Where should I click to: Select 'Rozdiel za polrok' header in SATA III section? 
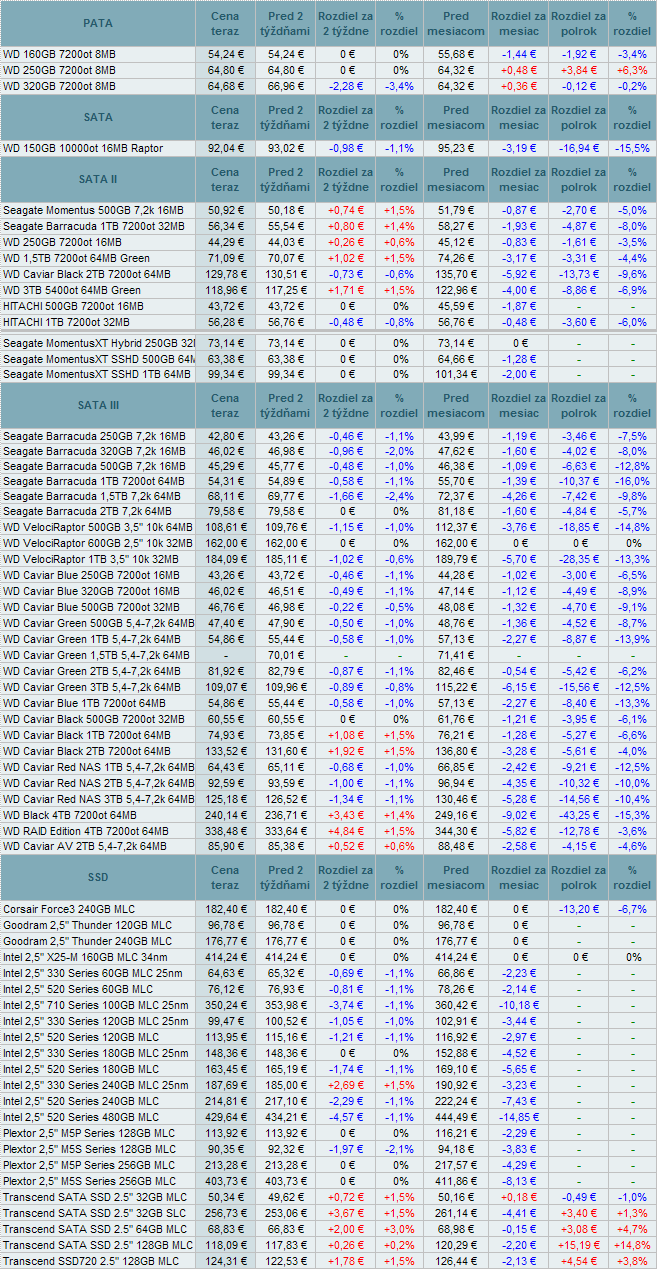click(x=578, y=405)
